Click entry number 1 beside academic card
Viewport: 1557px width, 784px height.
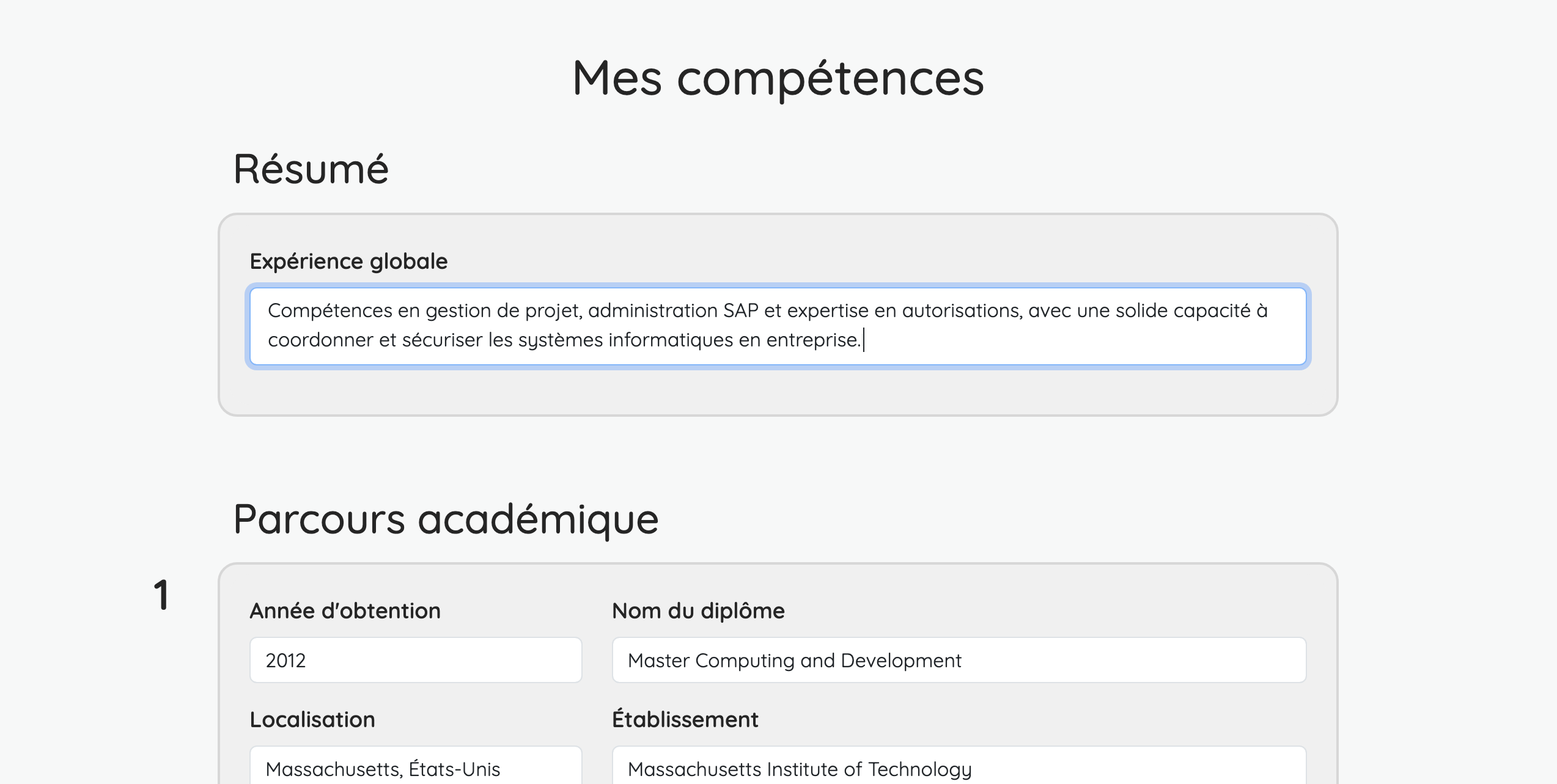tap(161, 595)
